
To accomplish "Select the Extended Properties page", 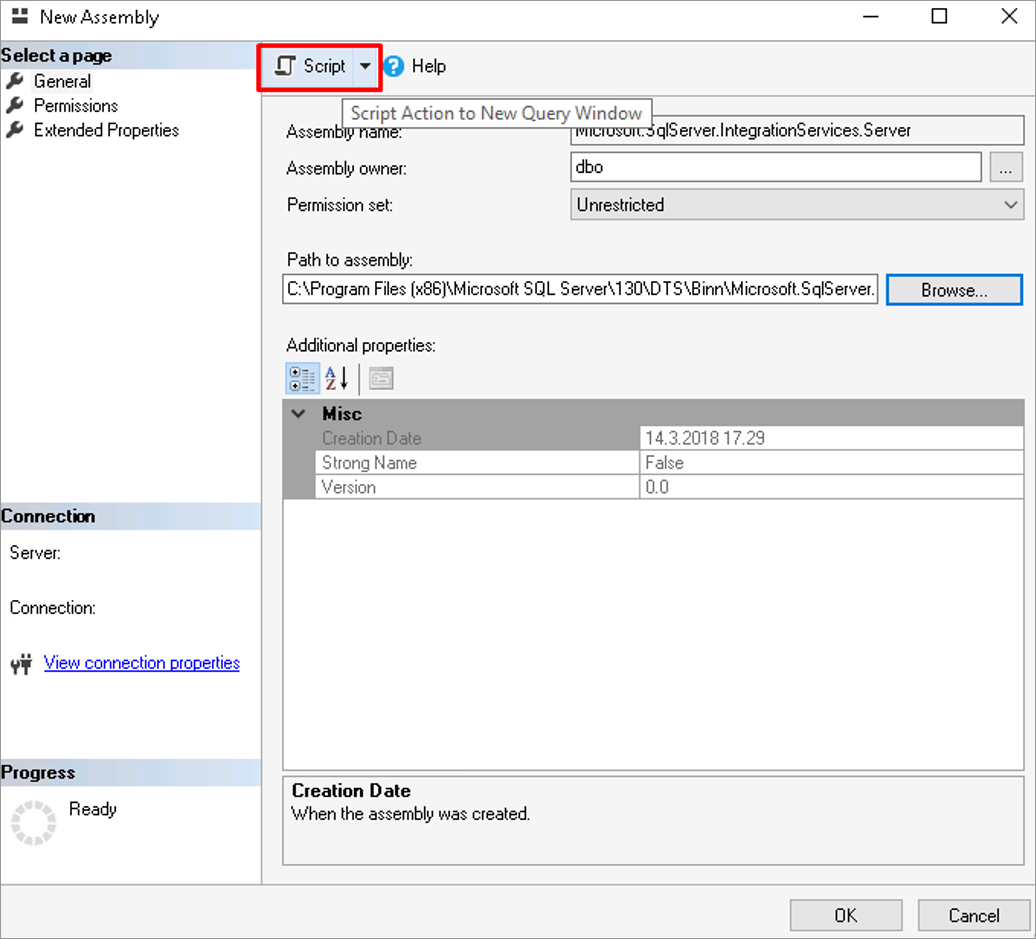I will point(106,130).
